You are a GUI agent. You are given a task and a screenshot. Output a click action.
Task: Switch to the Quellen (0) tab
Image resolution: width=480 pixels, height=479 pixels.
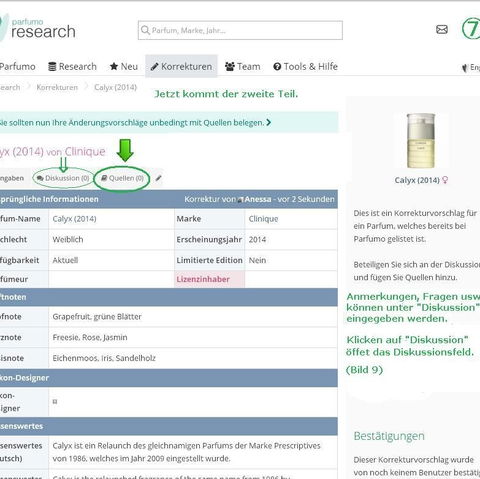[x=122, y=178]
